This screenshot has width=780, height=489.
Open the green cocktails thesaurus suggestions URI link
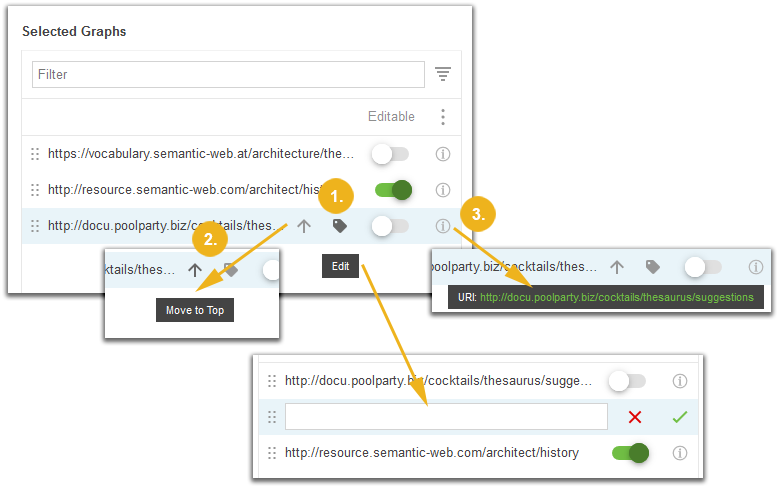[x=616, y=297]
